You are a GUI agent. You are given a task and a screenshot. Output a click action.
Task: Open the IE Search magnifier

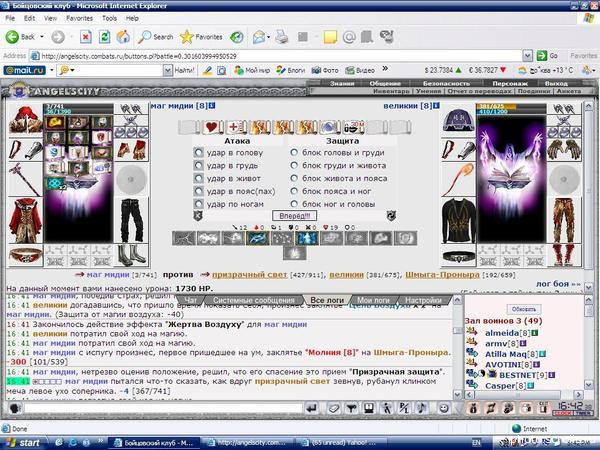click(x=145, y=37)
